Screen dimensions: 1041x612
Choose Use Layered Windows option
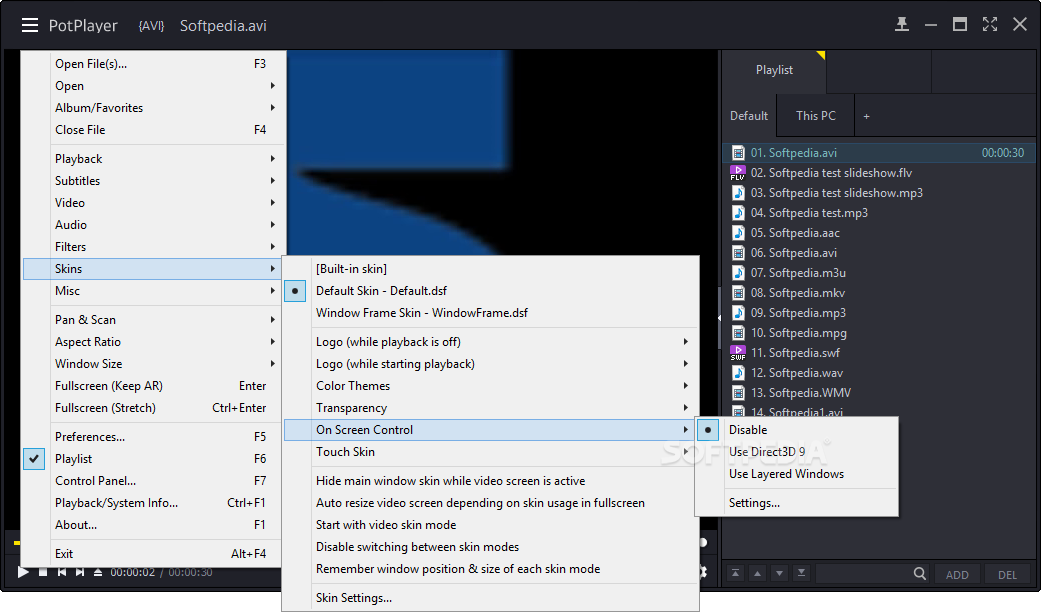click(x=797, y=474)
